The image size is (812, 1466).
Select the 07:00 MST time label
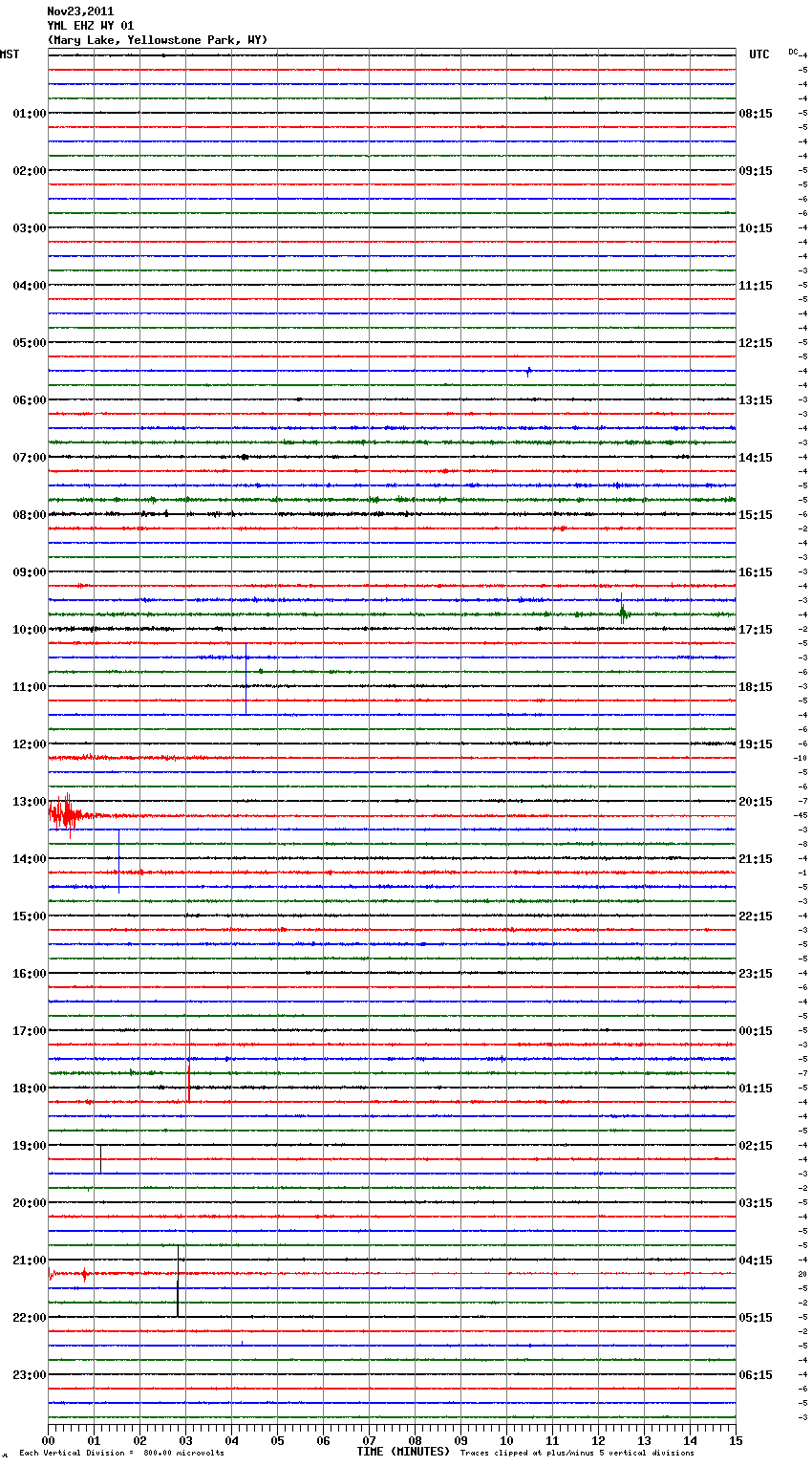(x=29, y=458)
